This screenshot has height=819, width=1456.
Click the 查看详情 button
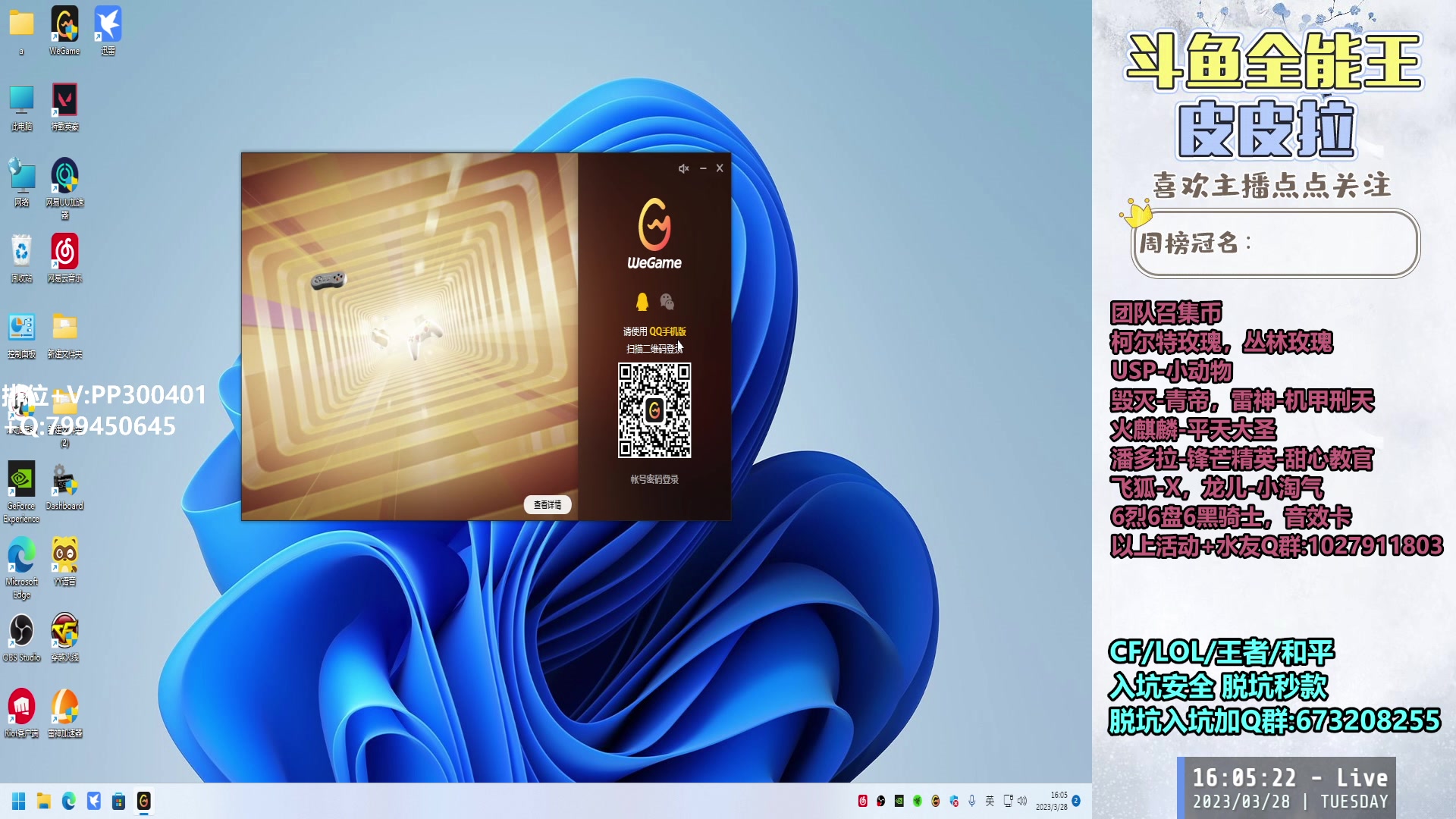coord(548,505)
